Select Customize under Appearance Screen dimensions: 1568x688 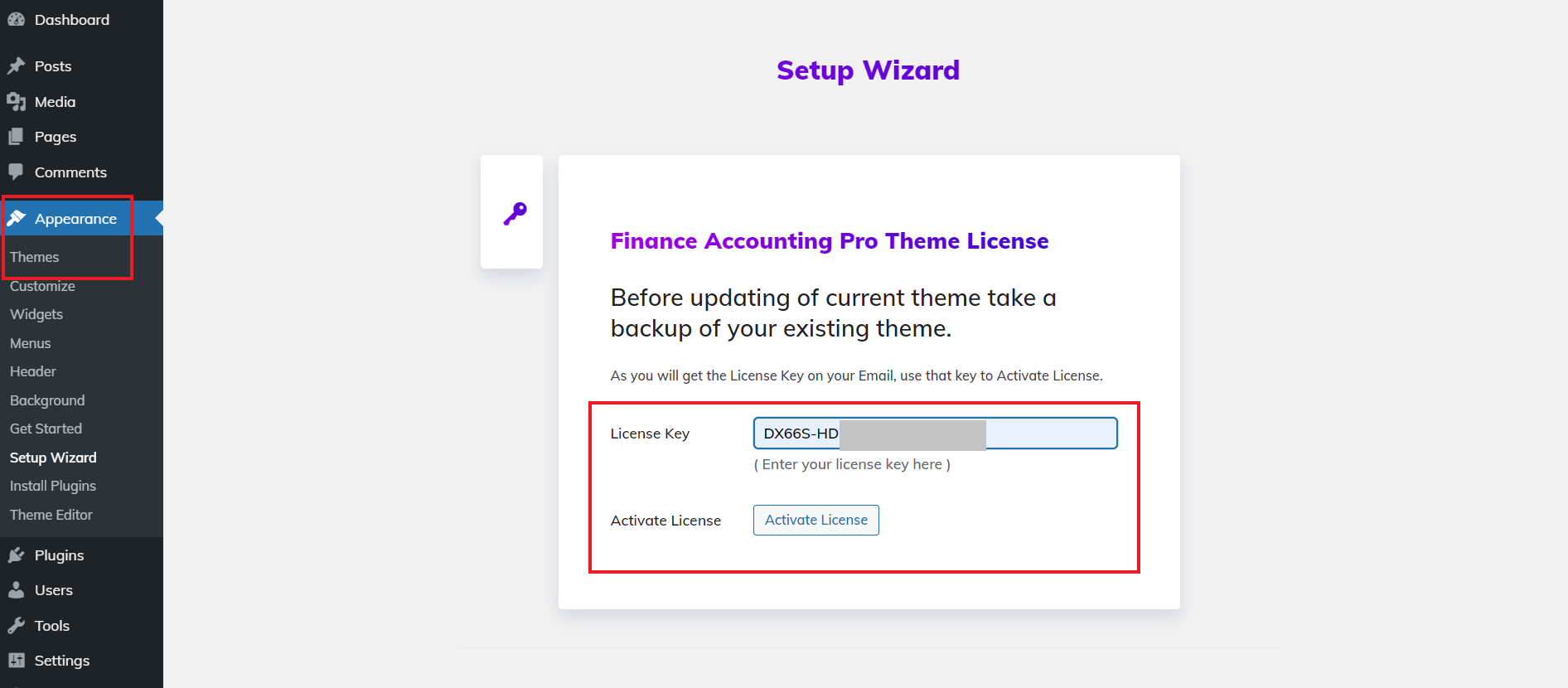pyautogui.click(x=41, y=286)
